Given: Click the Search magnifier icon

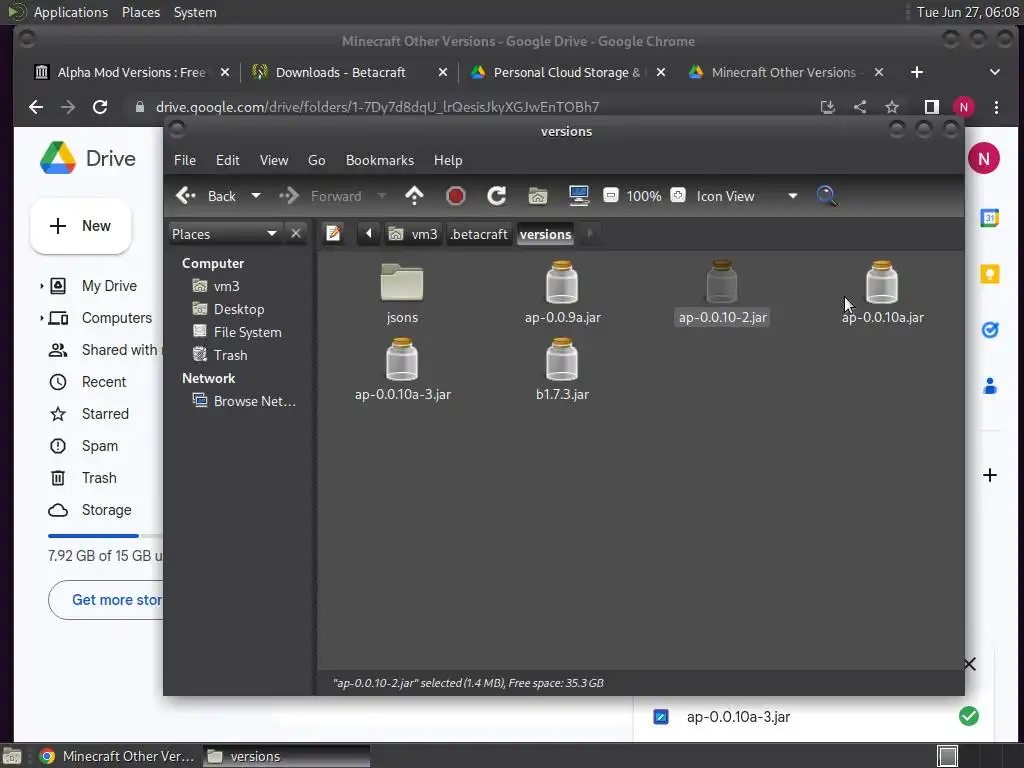Looking at the screenshot, I should click(x=826, y=195).
